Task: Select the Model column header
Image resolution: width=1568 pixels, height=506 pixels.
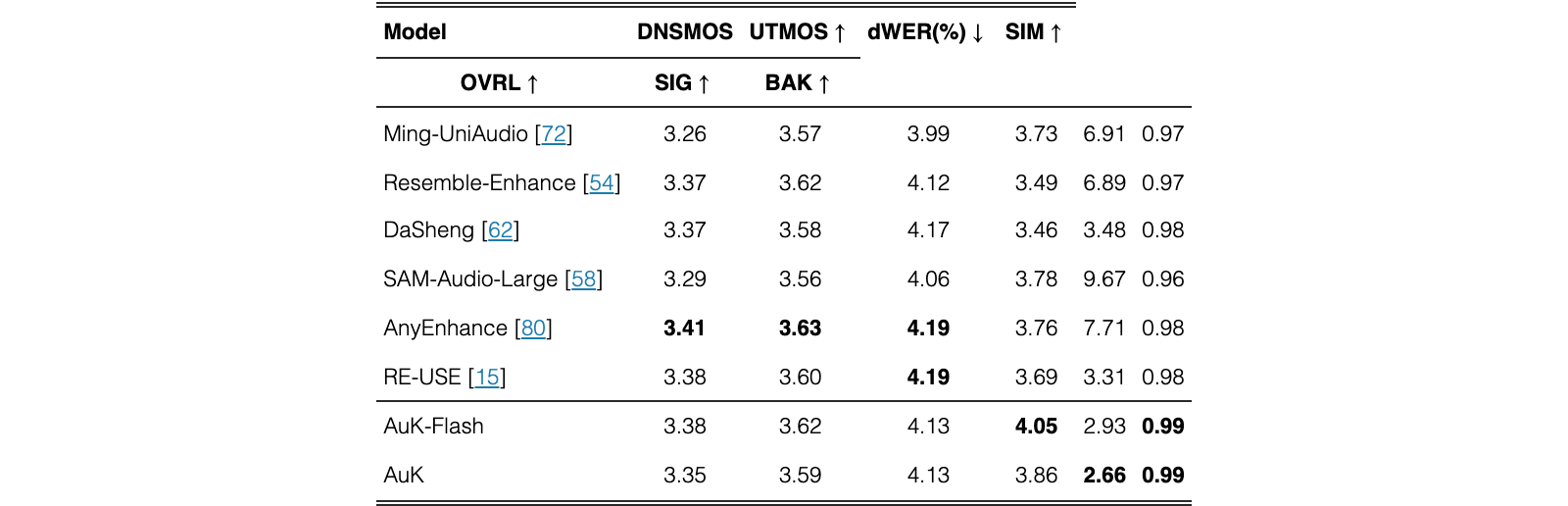Action: coord(415,31)
